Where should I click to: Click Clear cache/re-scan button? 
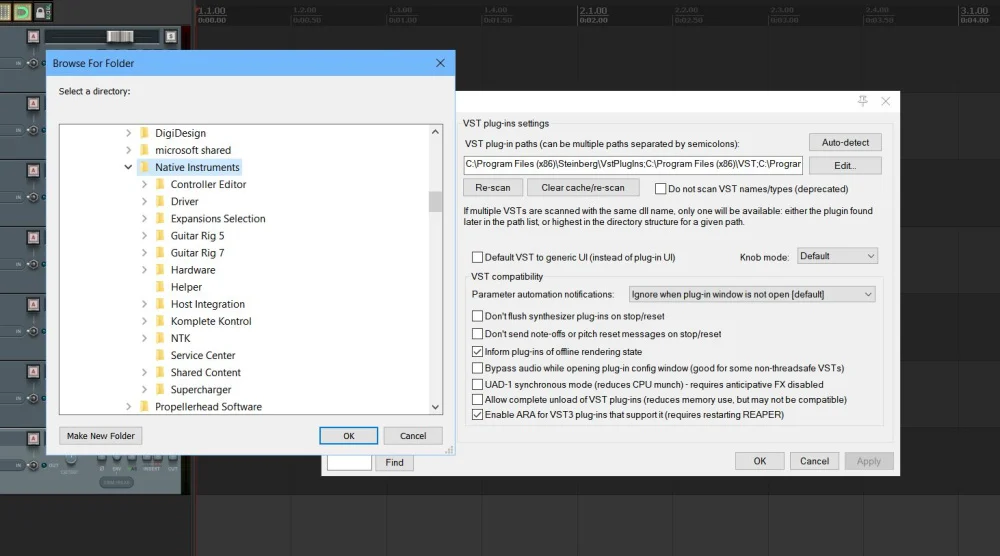pyautogui.click(x=583, y=187)
